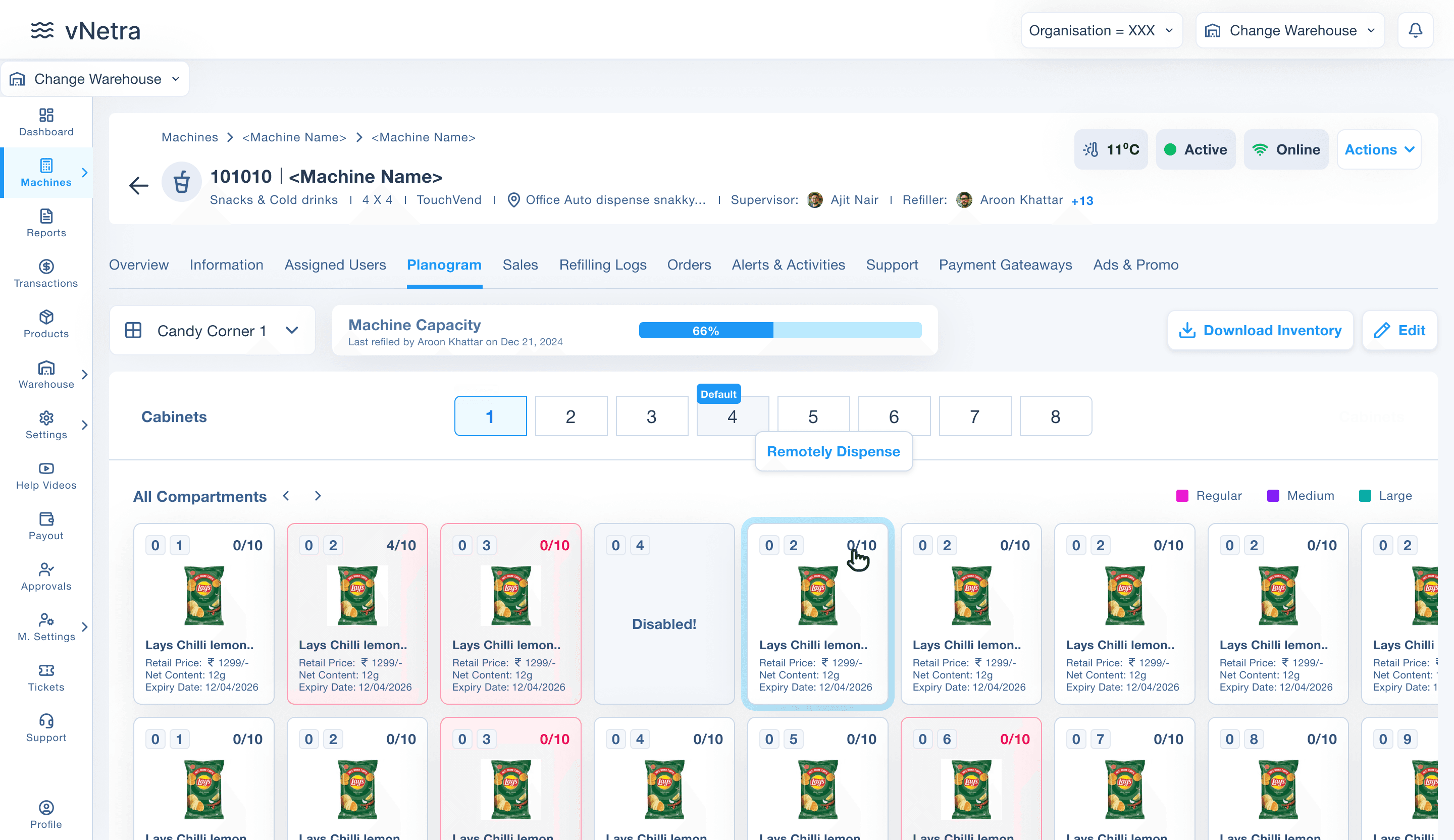Go to Transactions in sidebar

tap(46, 274)
